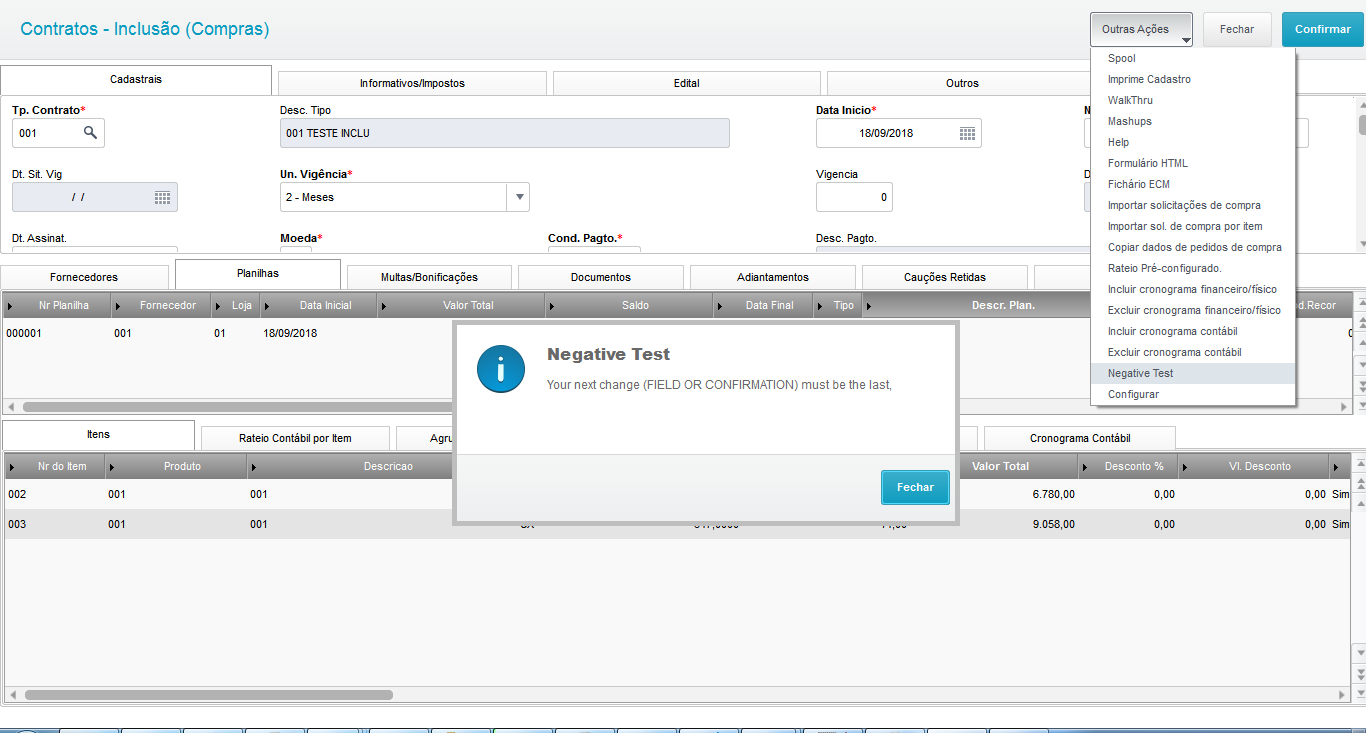Open the Outros tab
The image size is (1366, 733).
(962, 83)
